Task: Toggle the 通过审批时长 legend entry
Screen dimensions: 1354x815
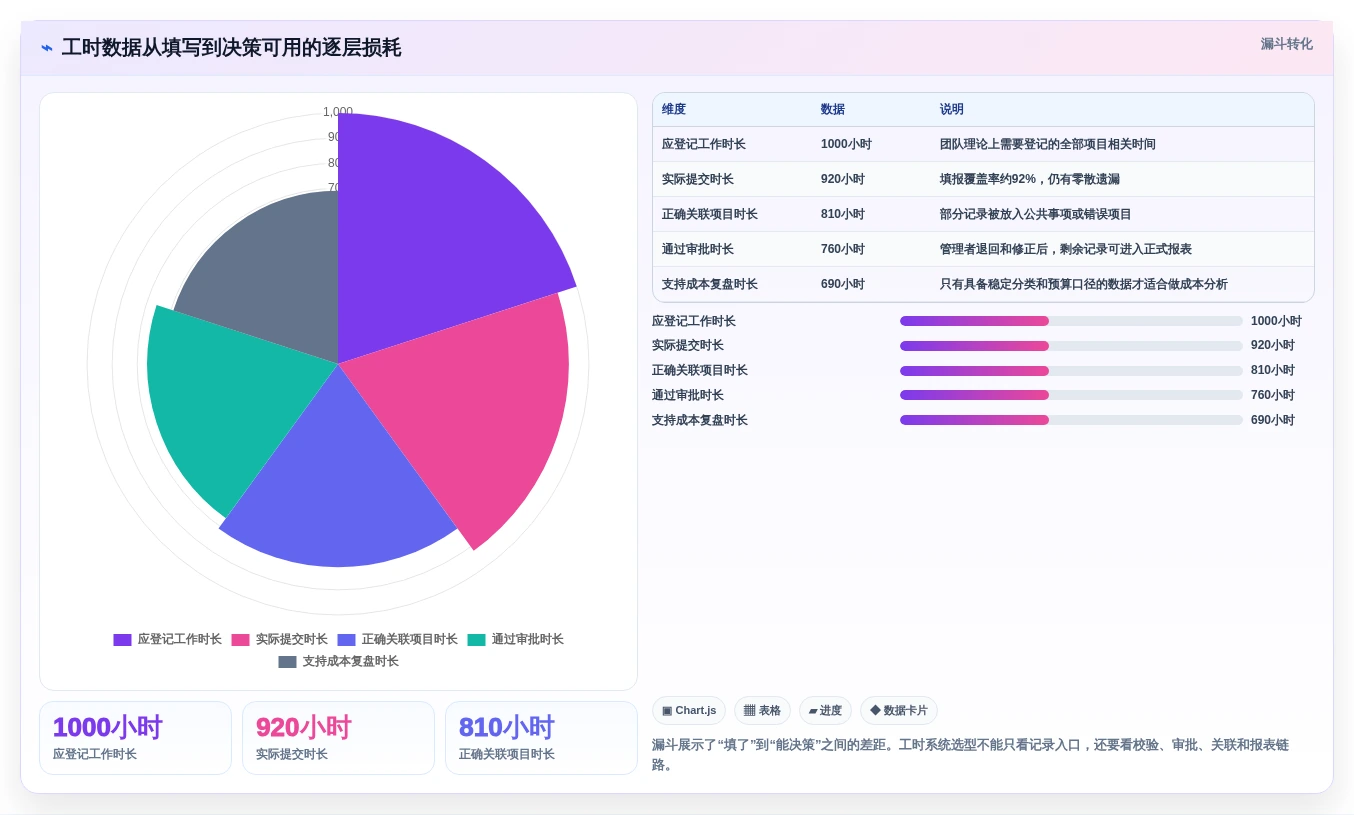Action: tap(515, 639)
